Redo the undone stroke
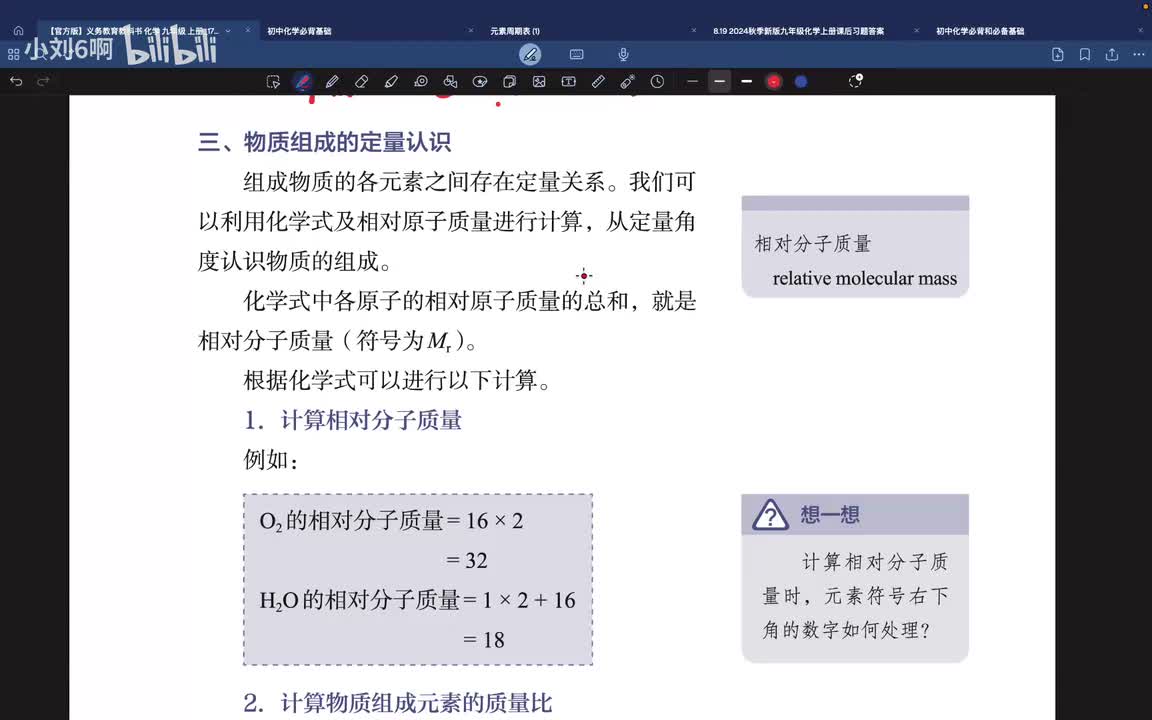1152x720 pixels. (43, 82)
